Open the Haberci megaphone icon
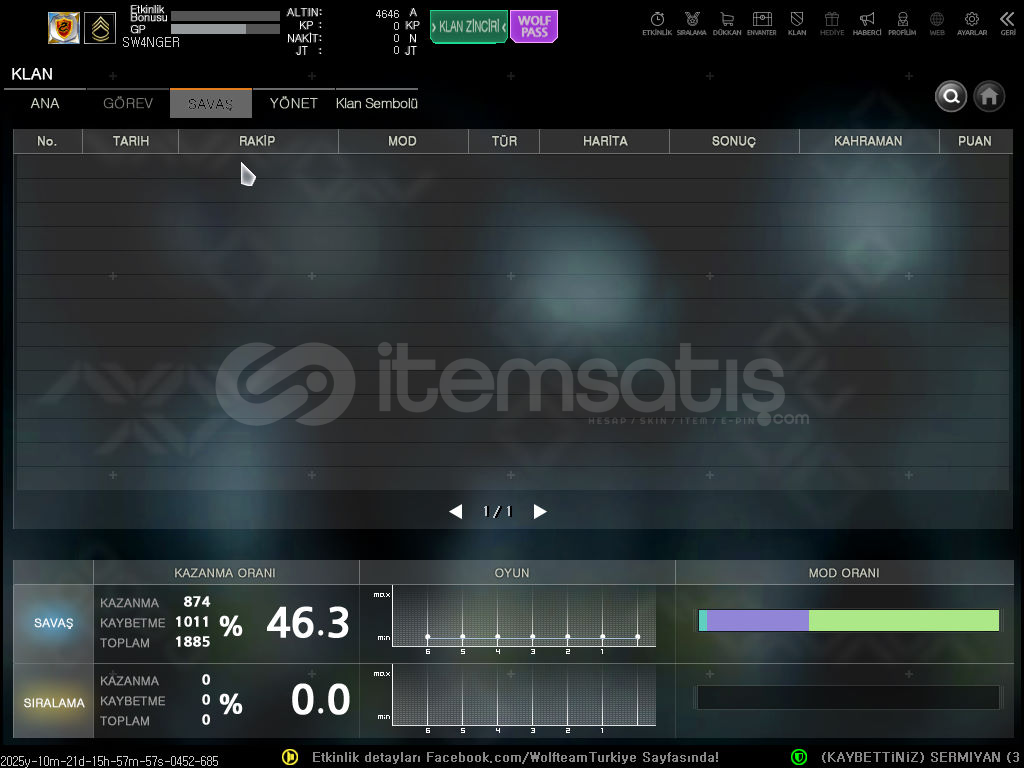Screen dimensions: 1024x768 (x=867, y=20)
